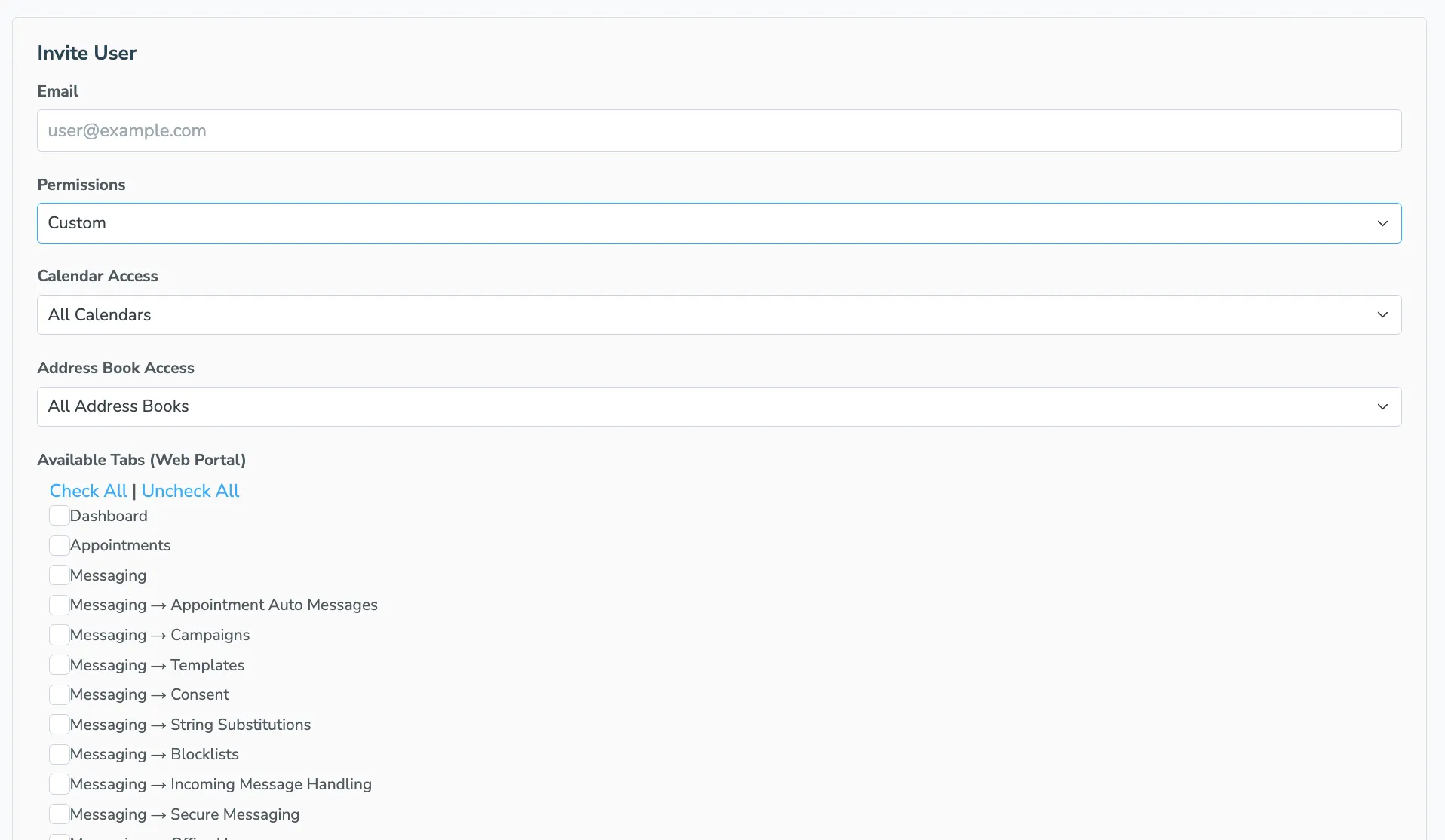Enable the Dashboard checkbox
This screenshot has width=1445, height=840.
click(59, 516)
